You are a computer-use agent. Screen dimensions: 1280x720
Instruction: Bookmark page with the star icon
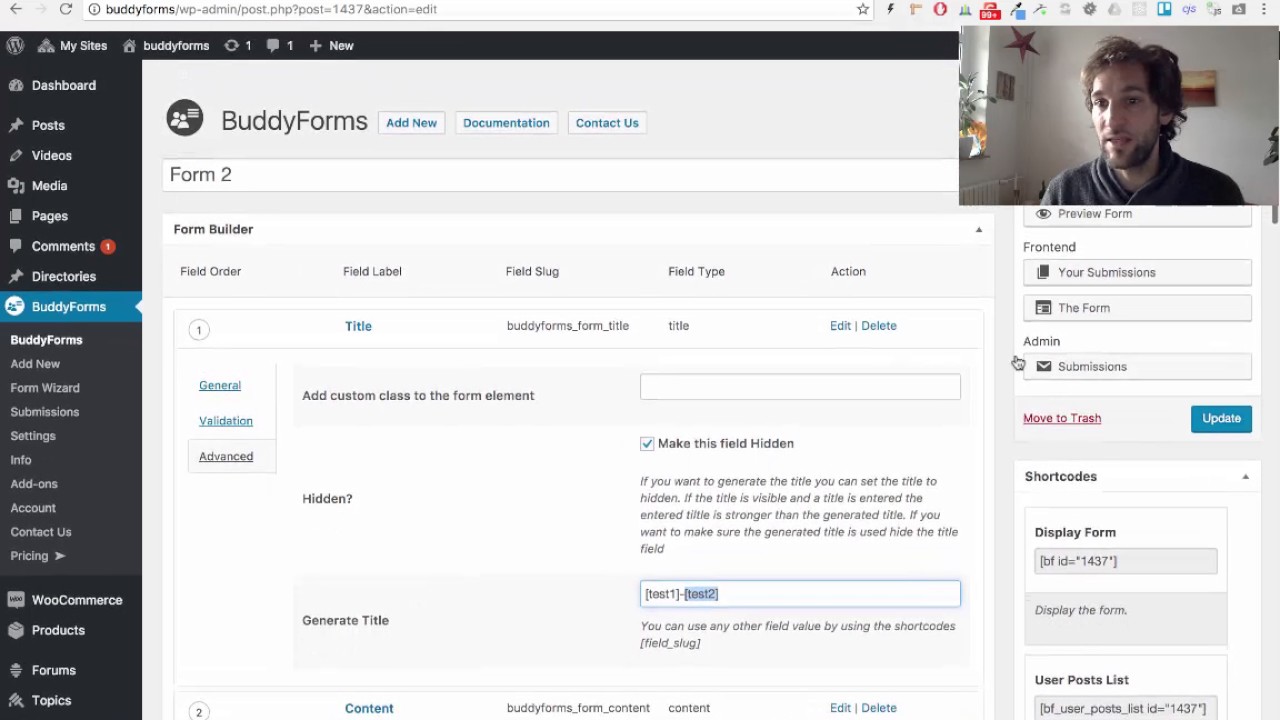[x=862, y=10]
